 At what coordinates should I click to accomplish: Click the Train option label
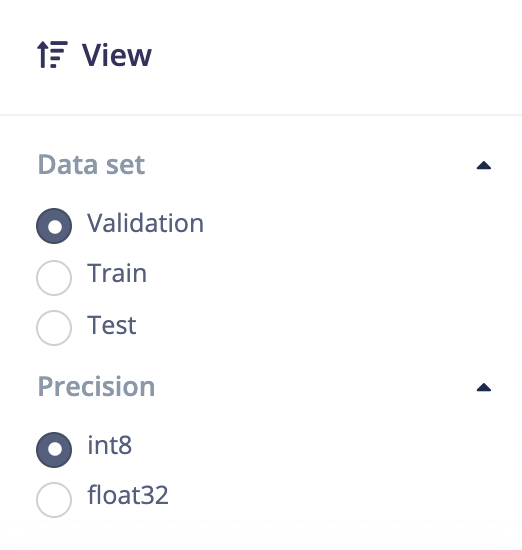click(x=117, y=273)
